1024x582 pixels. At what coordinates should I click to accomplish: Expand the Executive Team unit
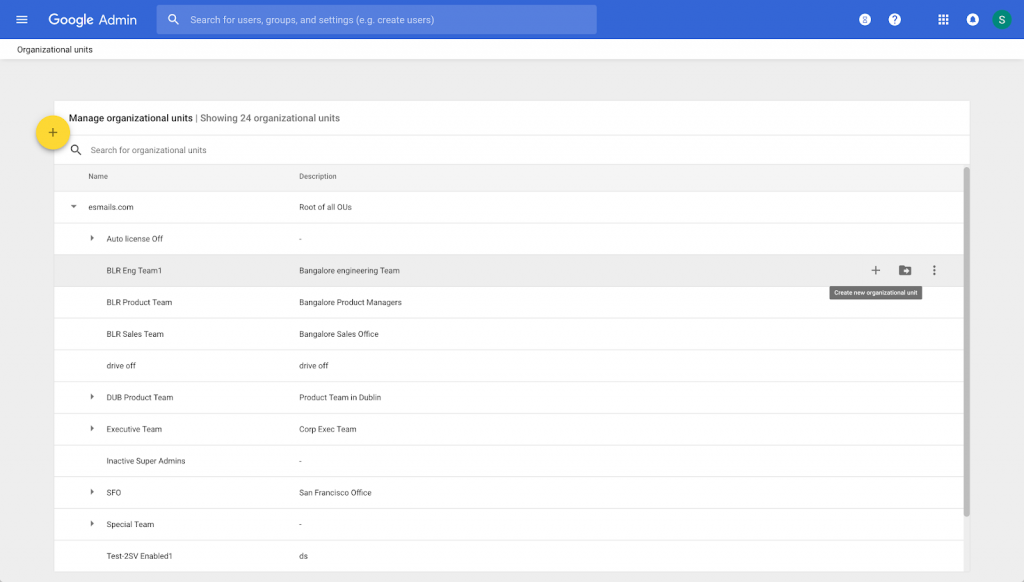(92, 429)
